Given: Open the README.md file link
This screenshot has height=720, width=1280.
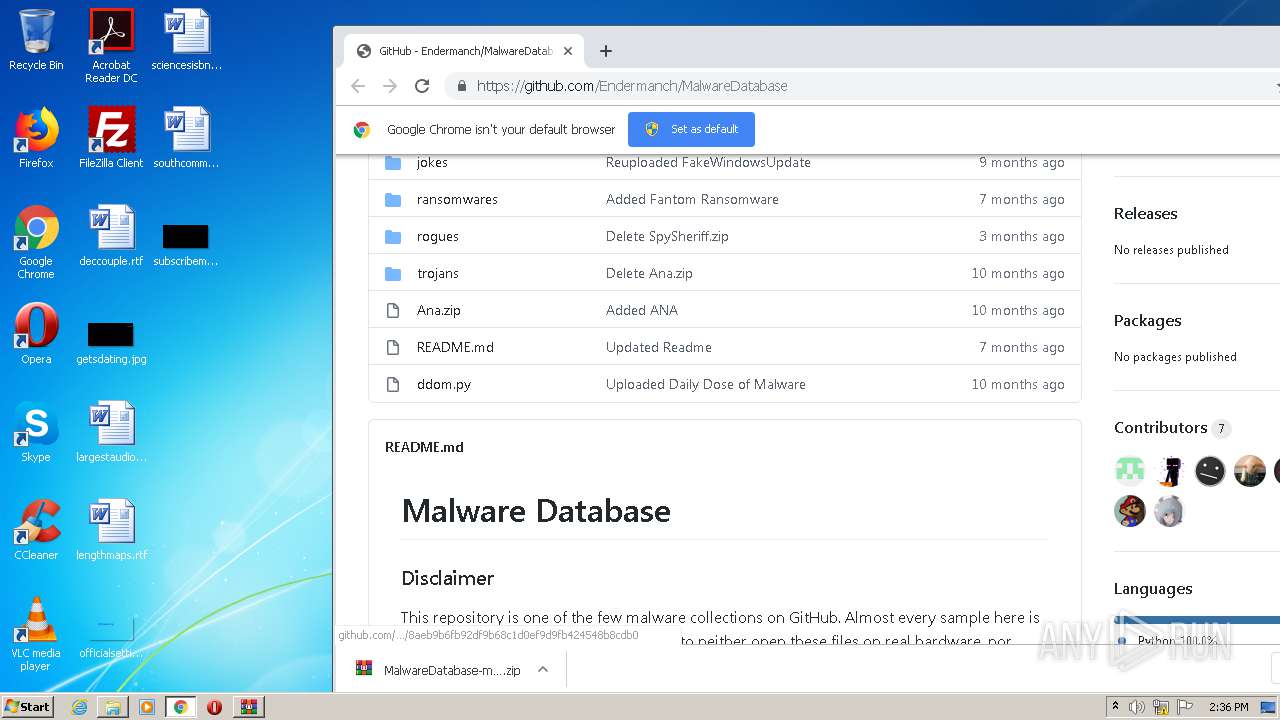Looking at the screenshot, I should click(x=455, y=347).
